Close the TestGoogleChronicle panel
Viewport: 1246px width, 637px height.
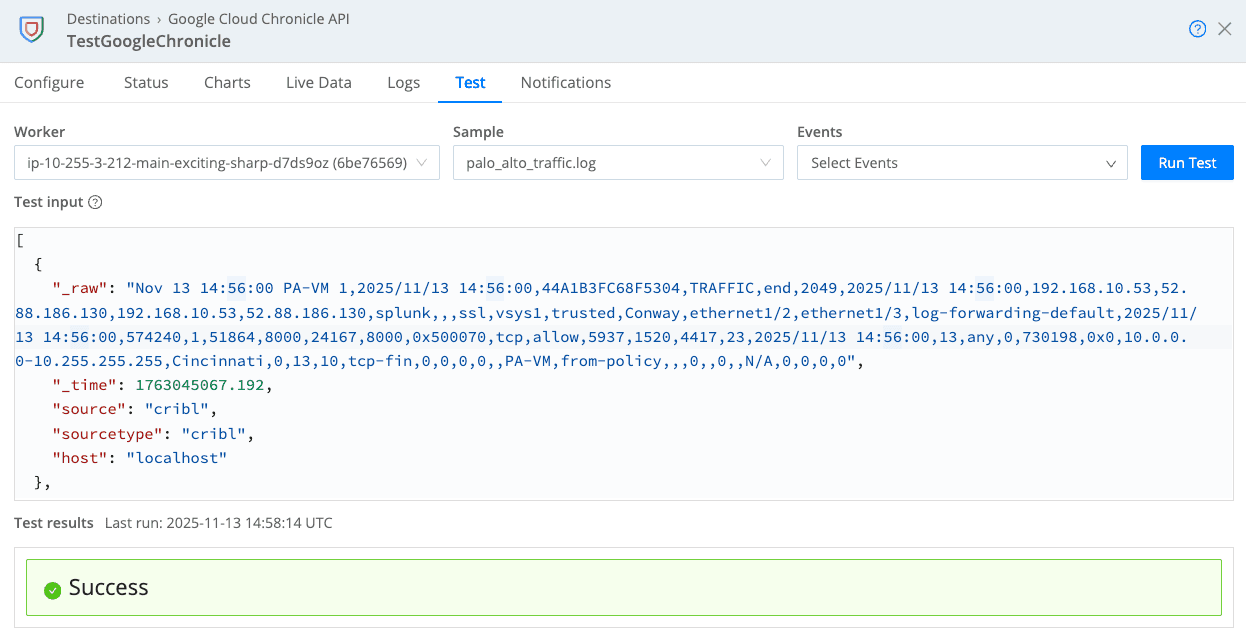coord(1224,29)
